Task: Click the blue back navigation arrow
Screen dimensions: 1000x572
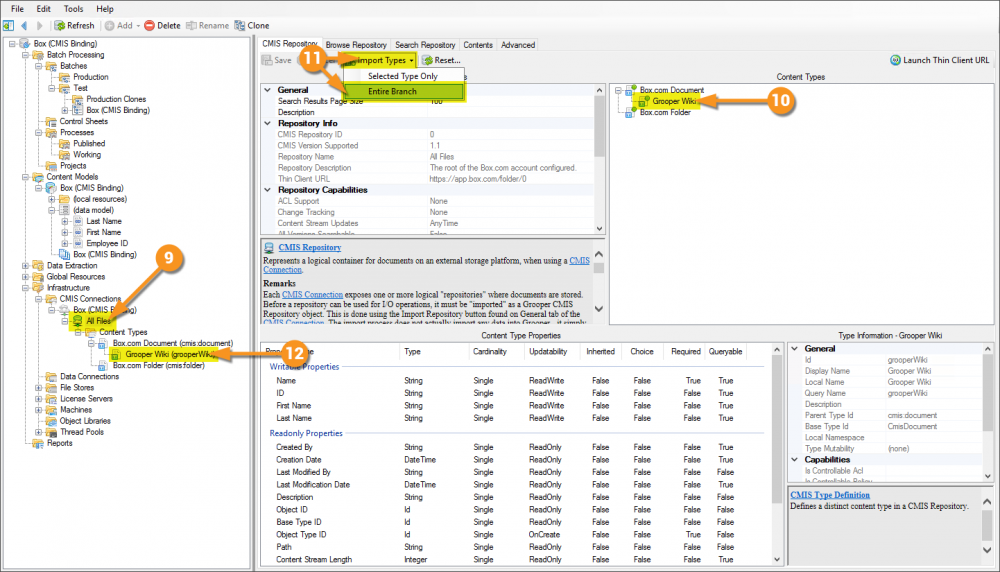Action: tap(24, 25)
